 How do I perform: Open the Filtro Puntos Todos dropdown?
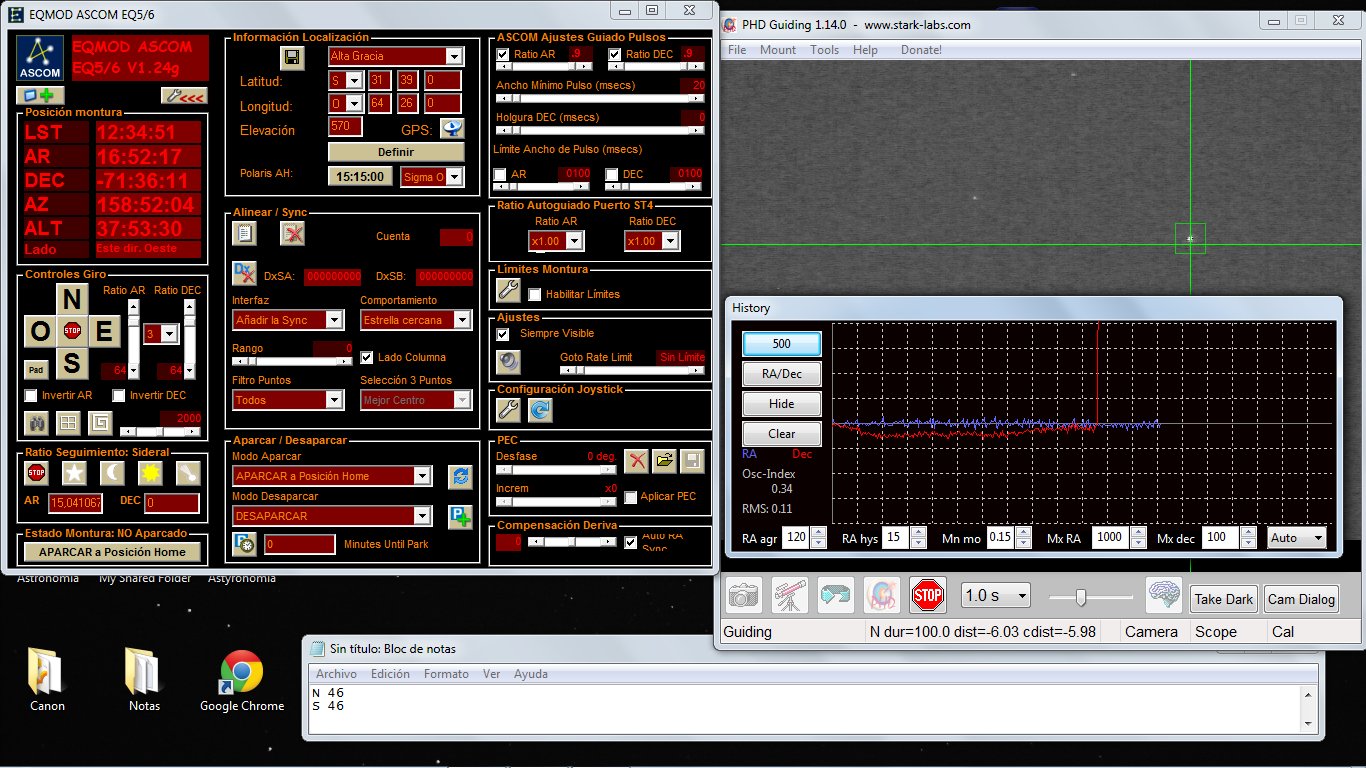(x=335, y=400)
